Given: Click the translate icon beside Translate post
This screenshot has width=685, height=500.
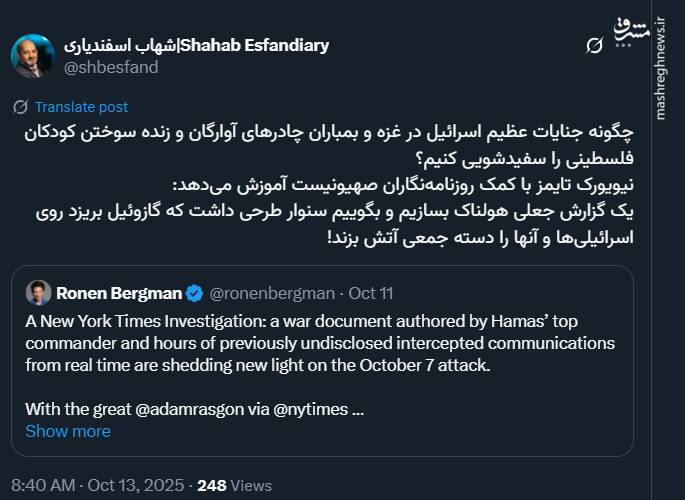Looking at the screenshot, I should tap(20, 107).
